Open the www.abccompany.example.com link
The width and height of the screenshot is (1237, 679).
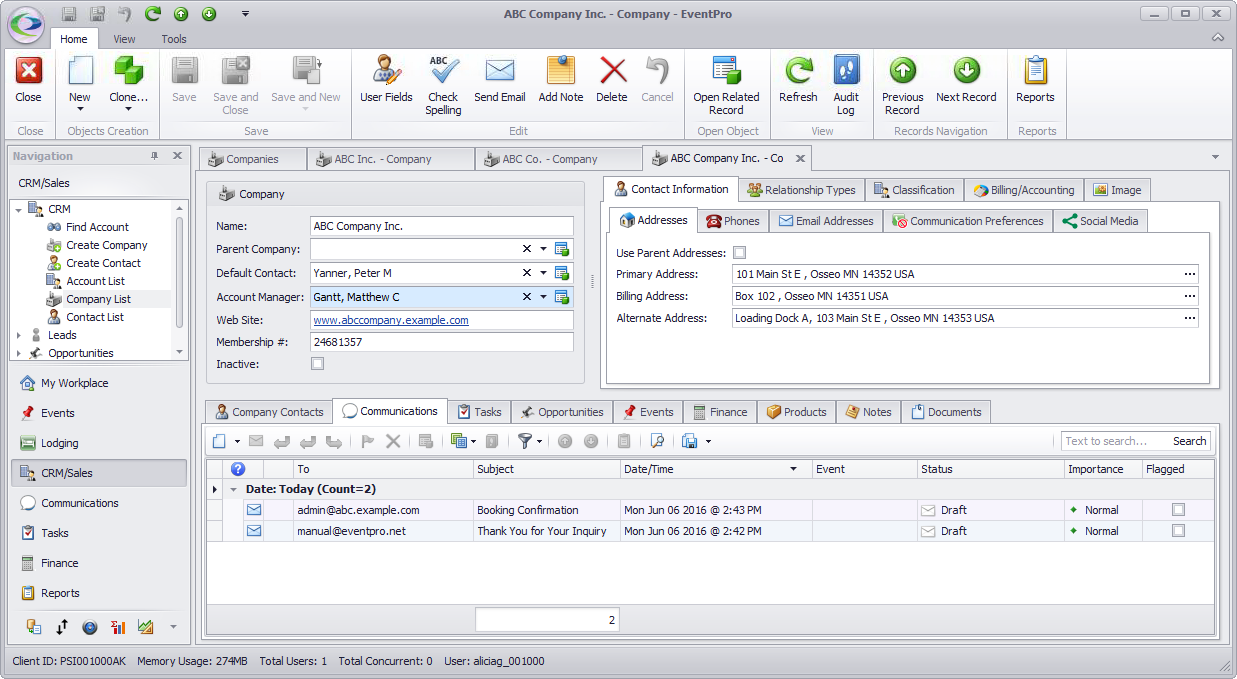point(391,320)
